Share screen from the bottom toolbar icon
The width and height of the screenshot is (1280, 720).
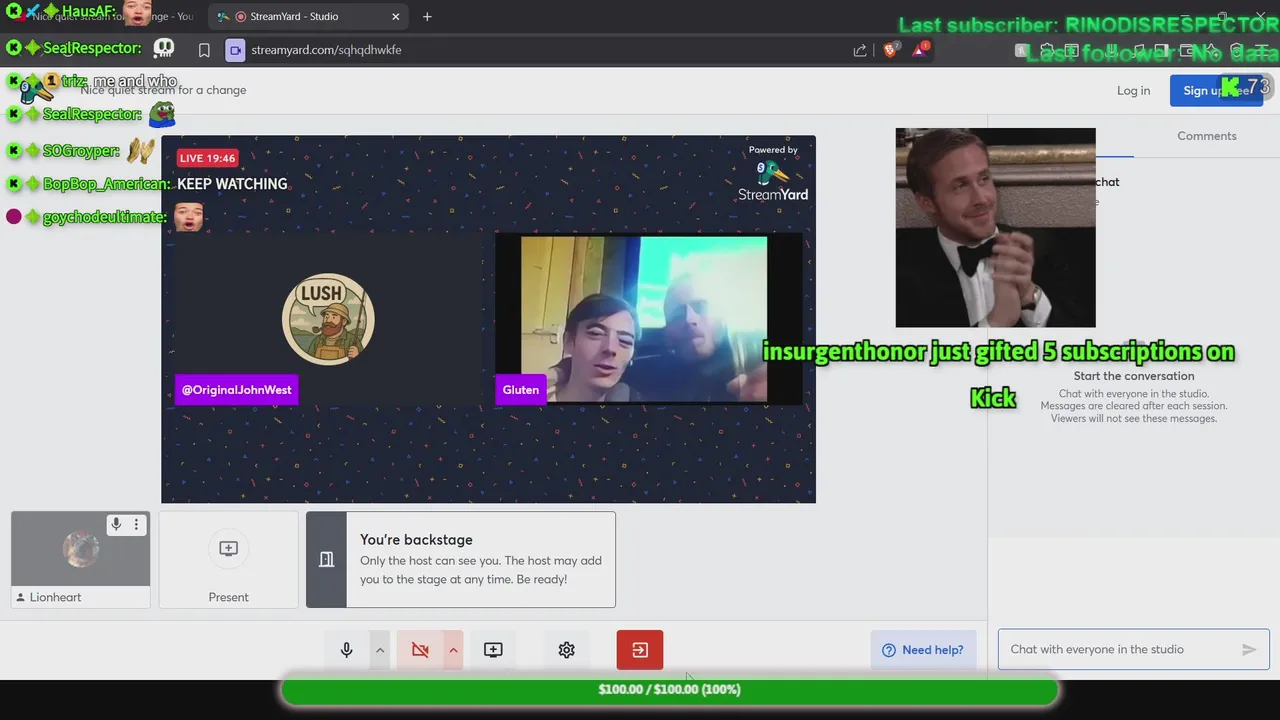tap(493, 650)
